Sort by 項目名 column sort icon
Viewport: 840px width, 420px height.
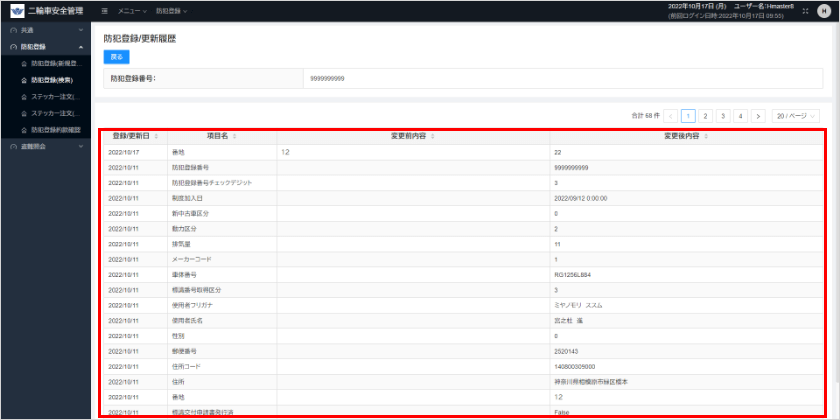(x=235, y=137)
